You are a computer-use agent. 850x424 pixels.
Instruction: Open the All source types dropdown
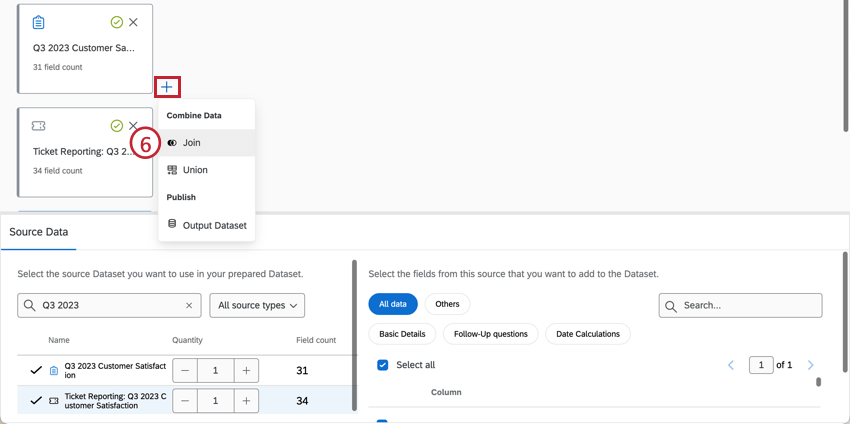257,305
